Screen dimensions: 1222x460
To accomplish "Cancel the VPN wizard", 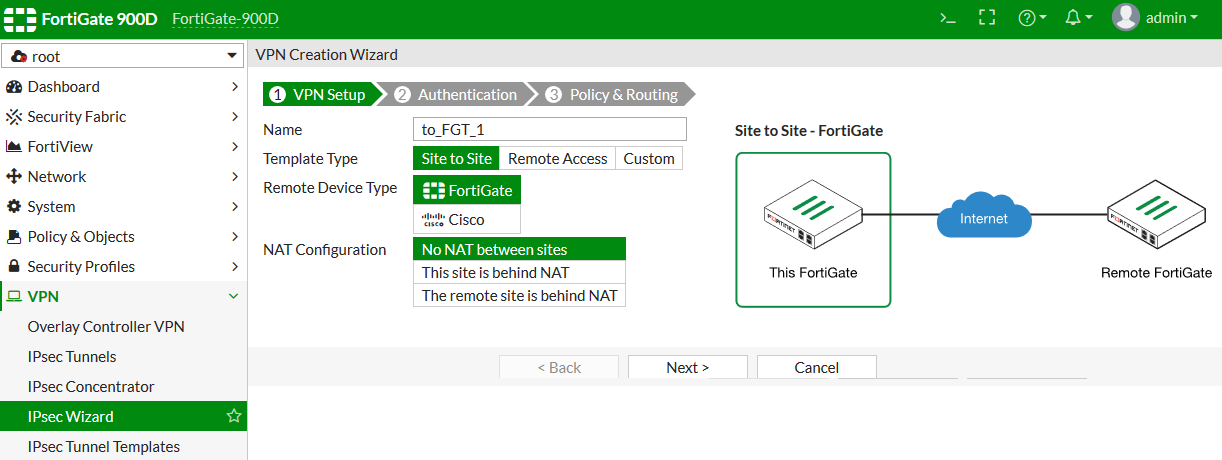I will click(x=816, y=367).
